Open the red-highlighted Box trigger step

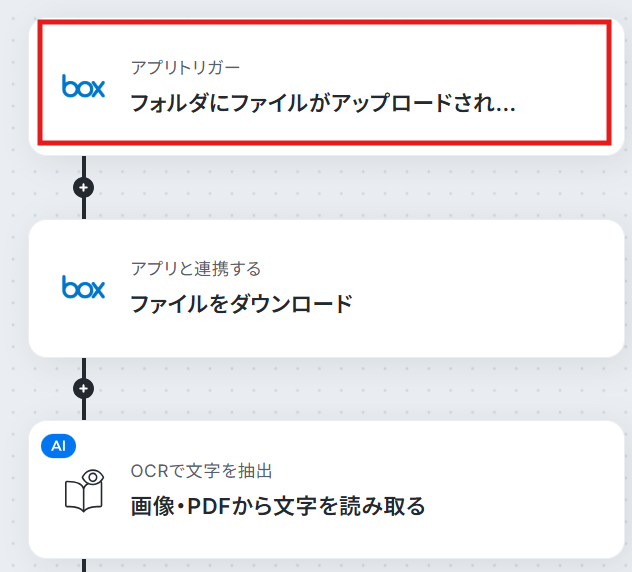coord(324,82)
